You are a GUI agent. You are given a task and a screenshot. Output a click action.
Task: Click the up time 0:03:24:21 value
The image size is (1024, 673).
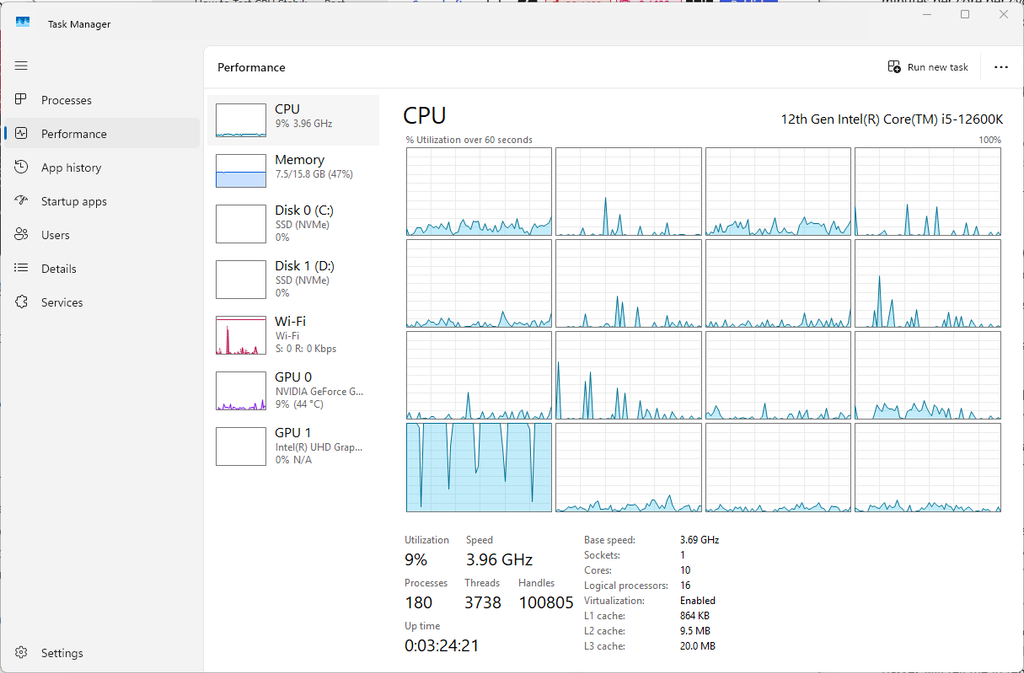point(441,646)
